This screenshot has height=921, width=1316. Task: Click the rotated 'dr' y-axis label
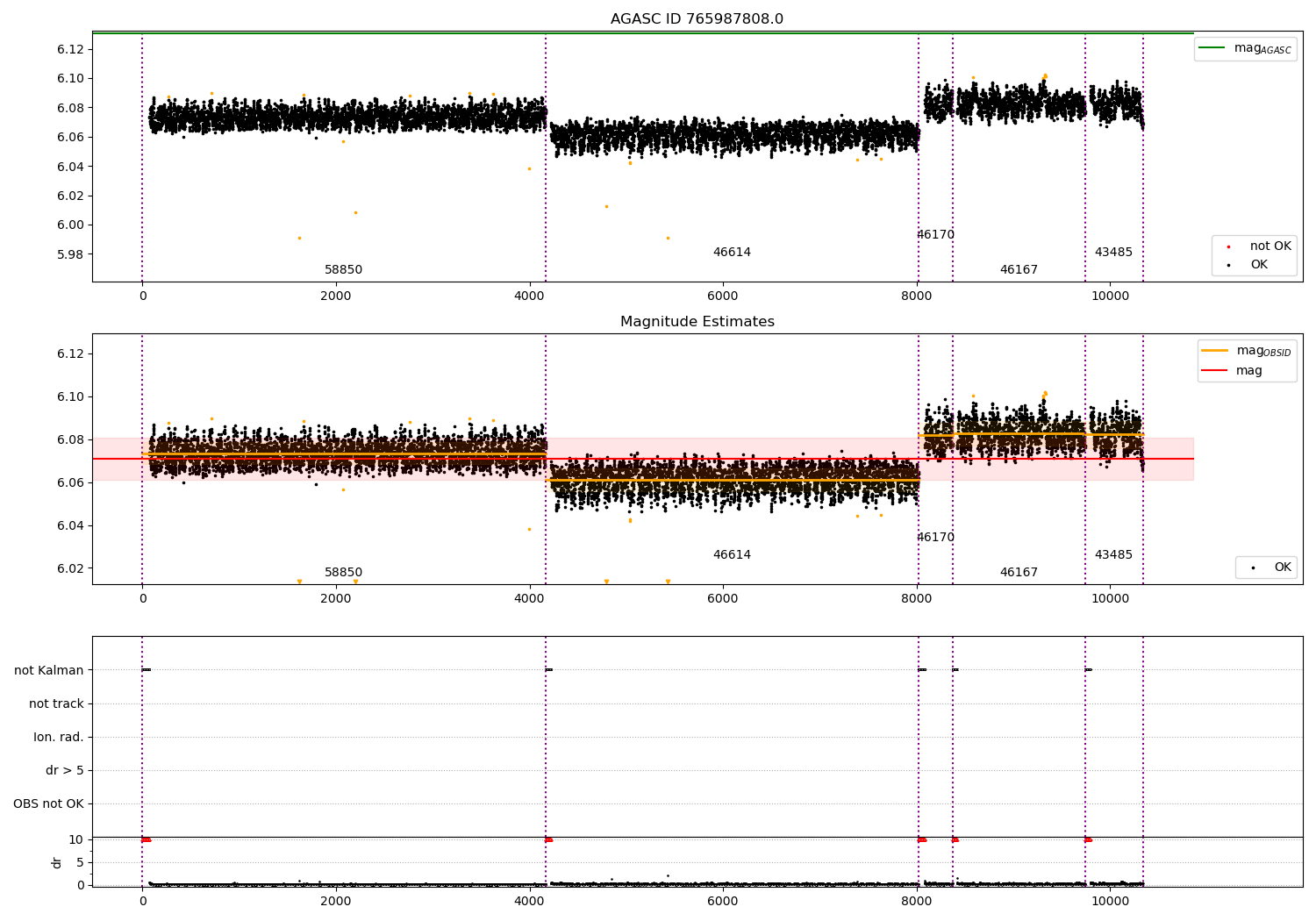57,862
